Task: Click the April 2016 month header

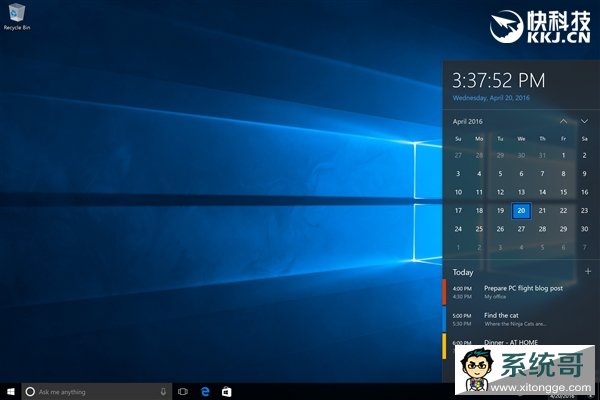Action: 468,121
